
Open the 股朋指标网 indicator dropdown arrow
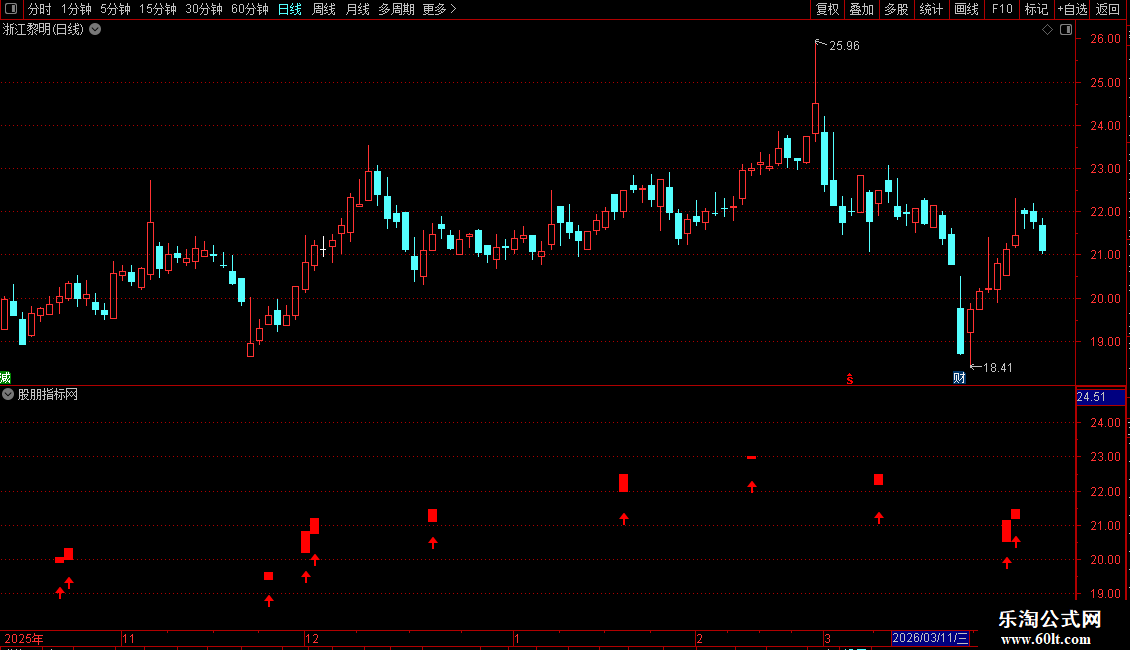(x=8, y=394)
